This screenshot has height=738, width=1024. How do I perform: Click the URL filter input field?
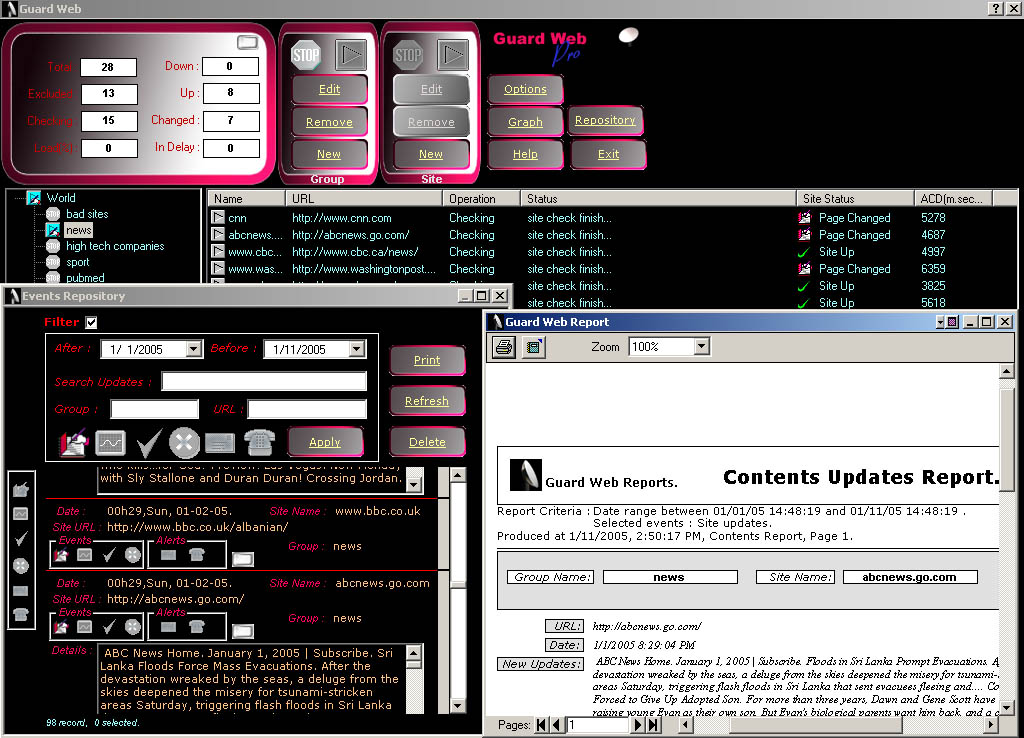[307, 409]
